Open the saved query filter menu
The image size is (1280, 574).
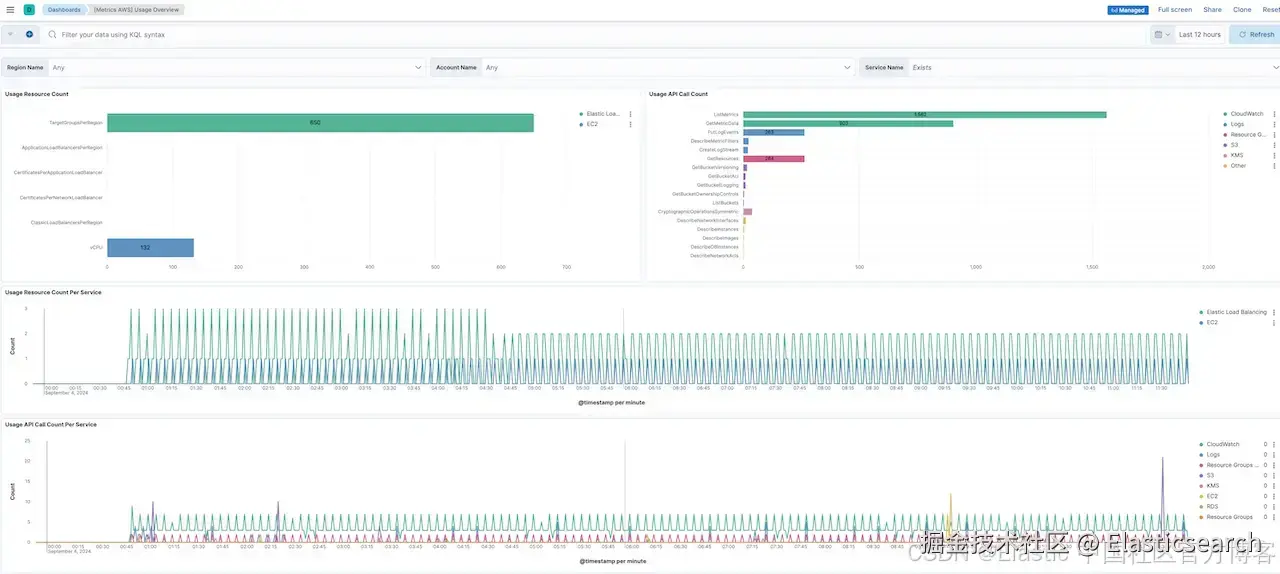[11, 34]
